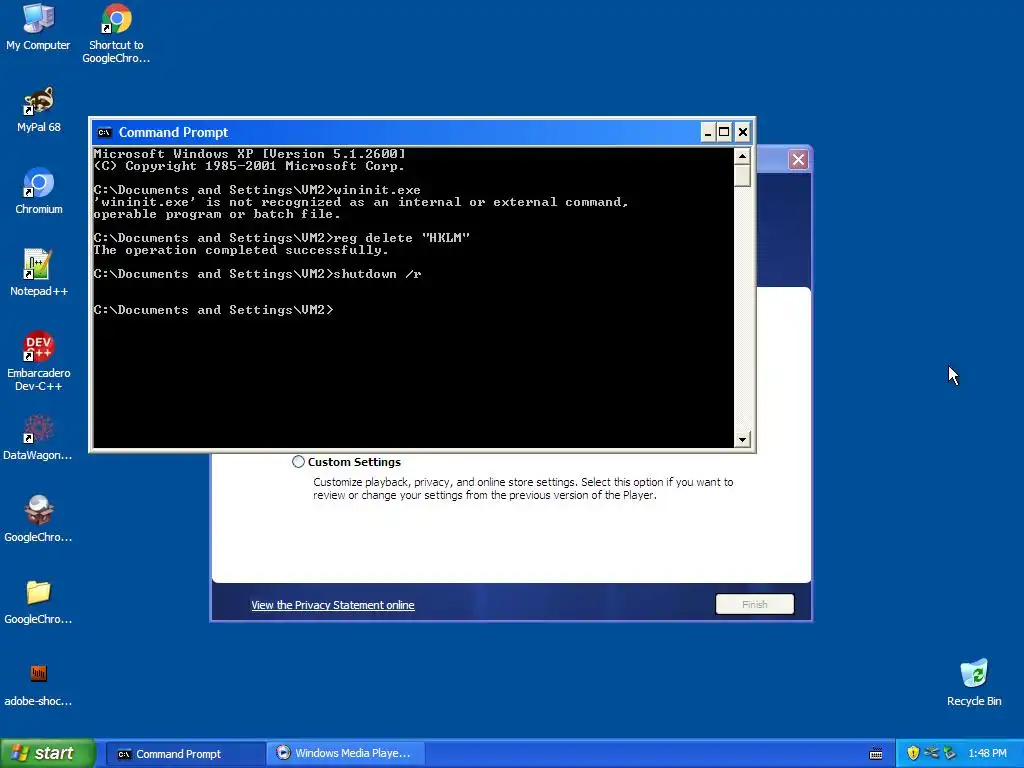This screenshot has height=768, width=1024.
Task: Click Command Prompt scrollbar down arrow
Action: [x=742, y=440]
